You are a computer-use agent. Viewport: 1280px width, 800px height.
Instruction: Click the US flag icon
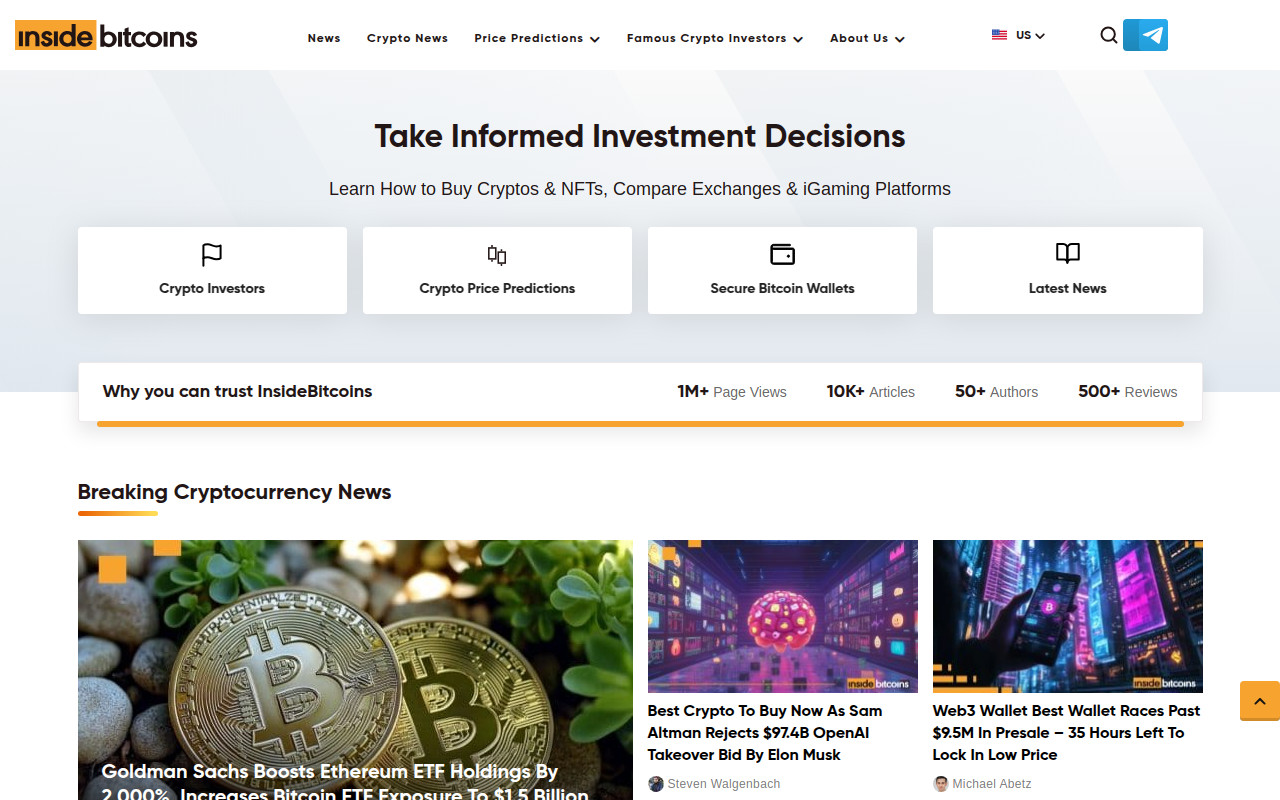[x=999, y=35]
